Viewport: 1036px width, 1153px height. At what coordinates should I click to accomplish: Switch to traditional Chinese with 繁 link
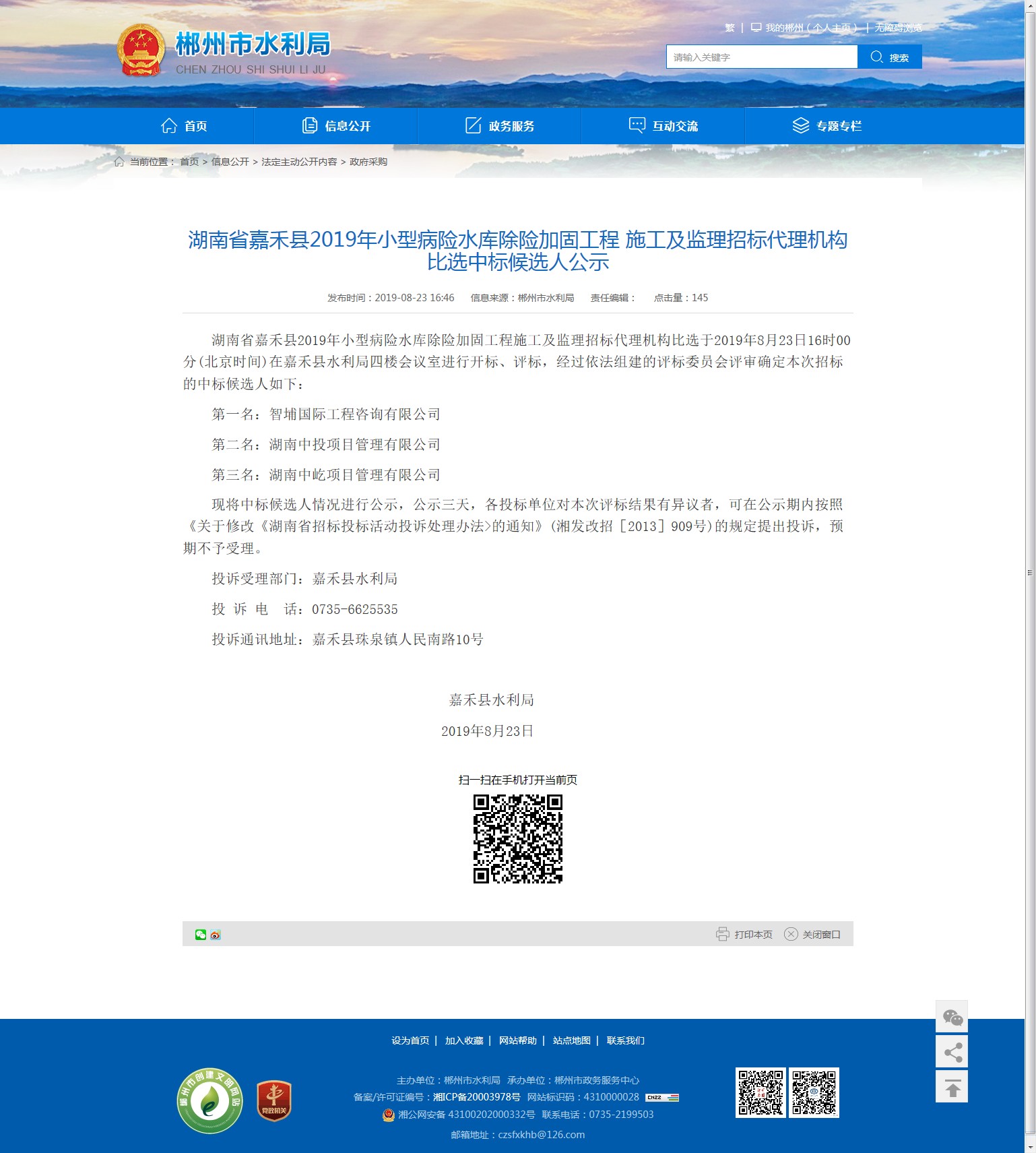730,28
